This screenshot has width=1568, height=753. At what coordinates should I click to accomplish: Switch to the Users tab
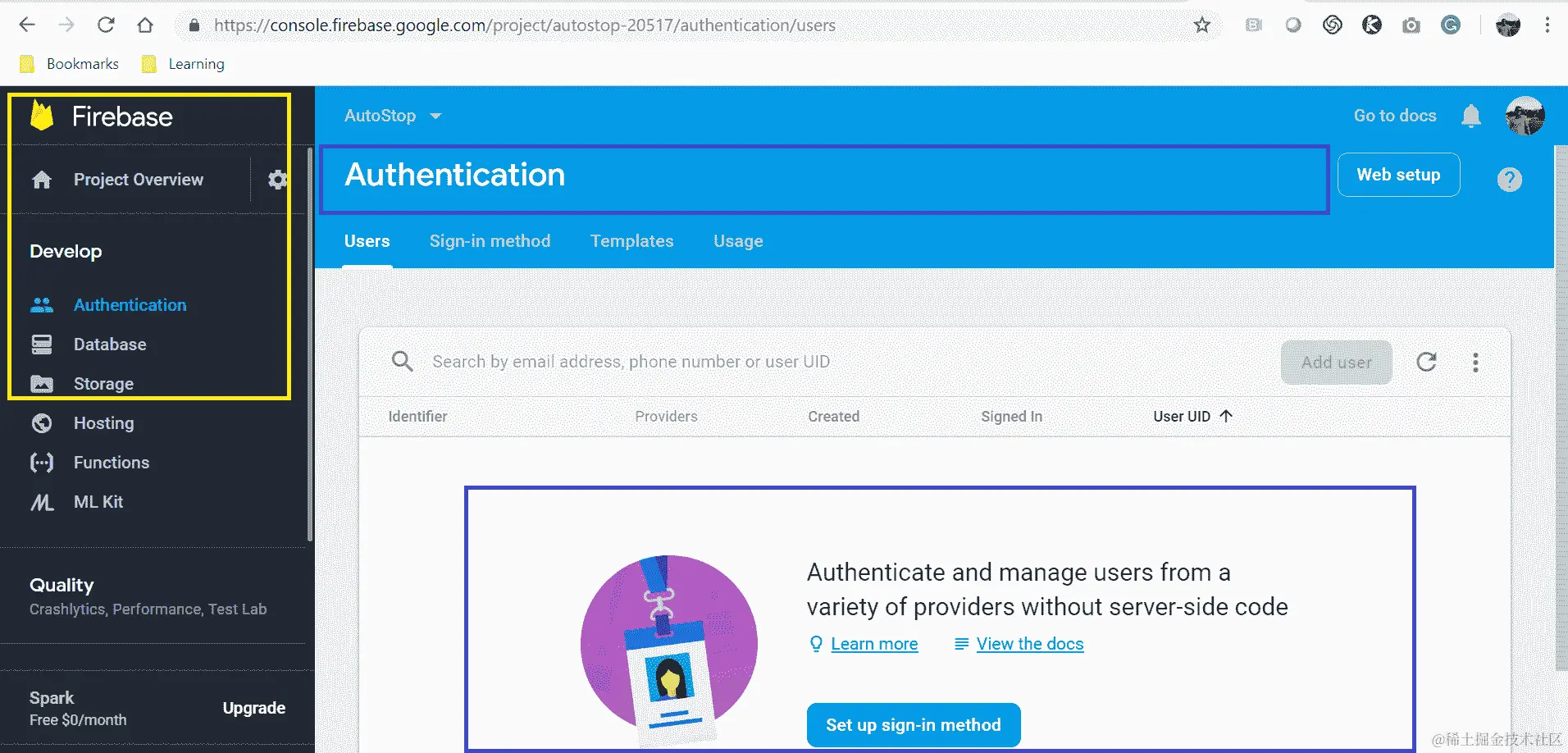(367, 241)
